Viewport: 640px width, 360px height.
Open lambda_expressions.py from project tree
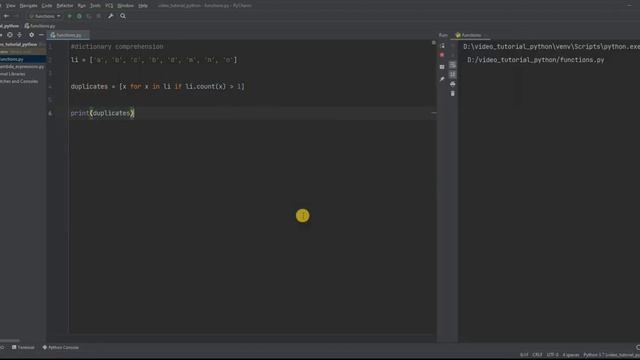pos(22,67)
